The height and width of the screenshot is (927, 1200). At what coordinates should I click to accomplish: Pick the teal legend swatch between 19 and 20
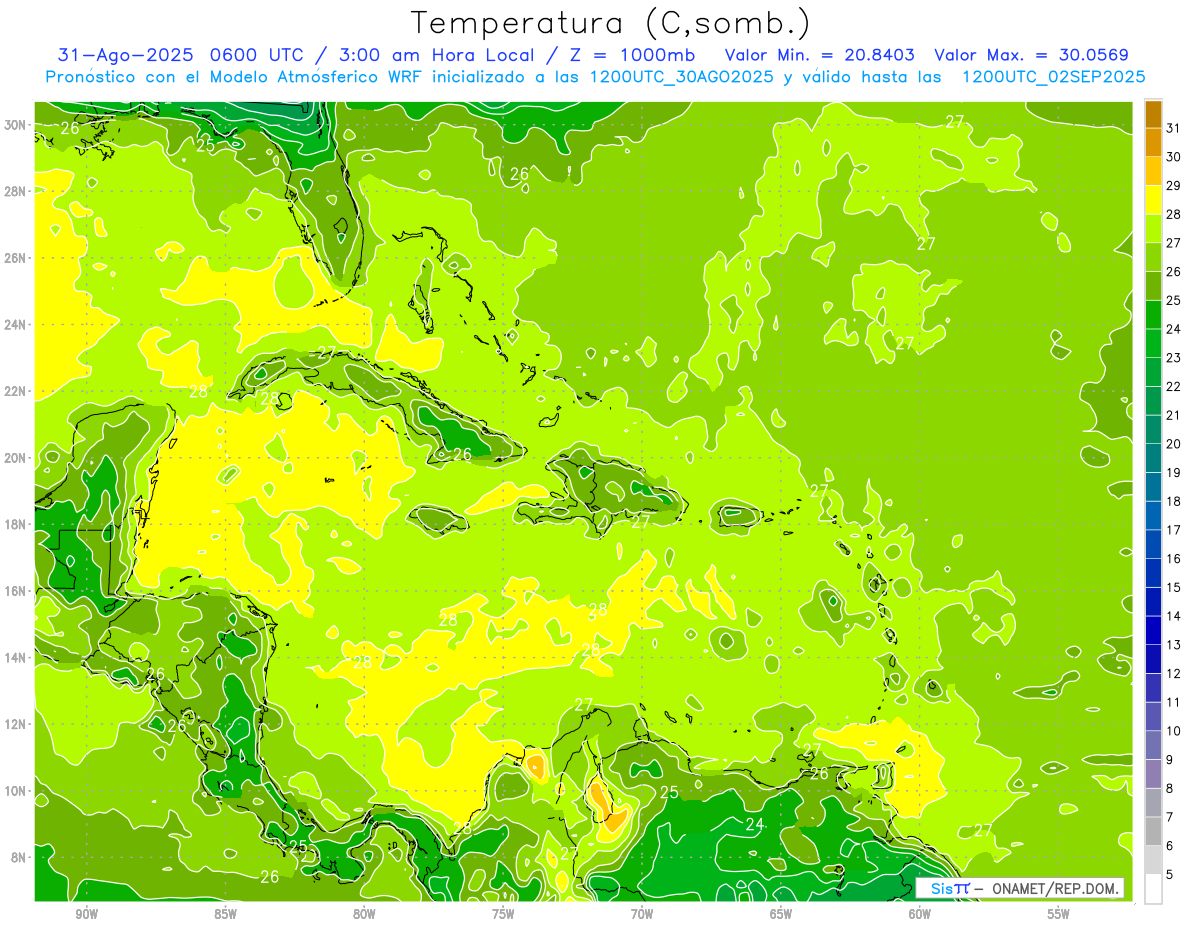coord(1153,458)
